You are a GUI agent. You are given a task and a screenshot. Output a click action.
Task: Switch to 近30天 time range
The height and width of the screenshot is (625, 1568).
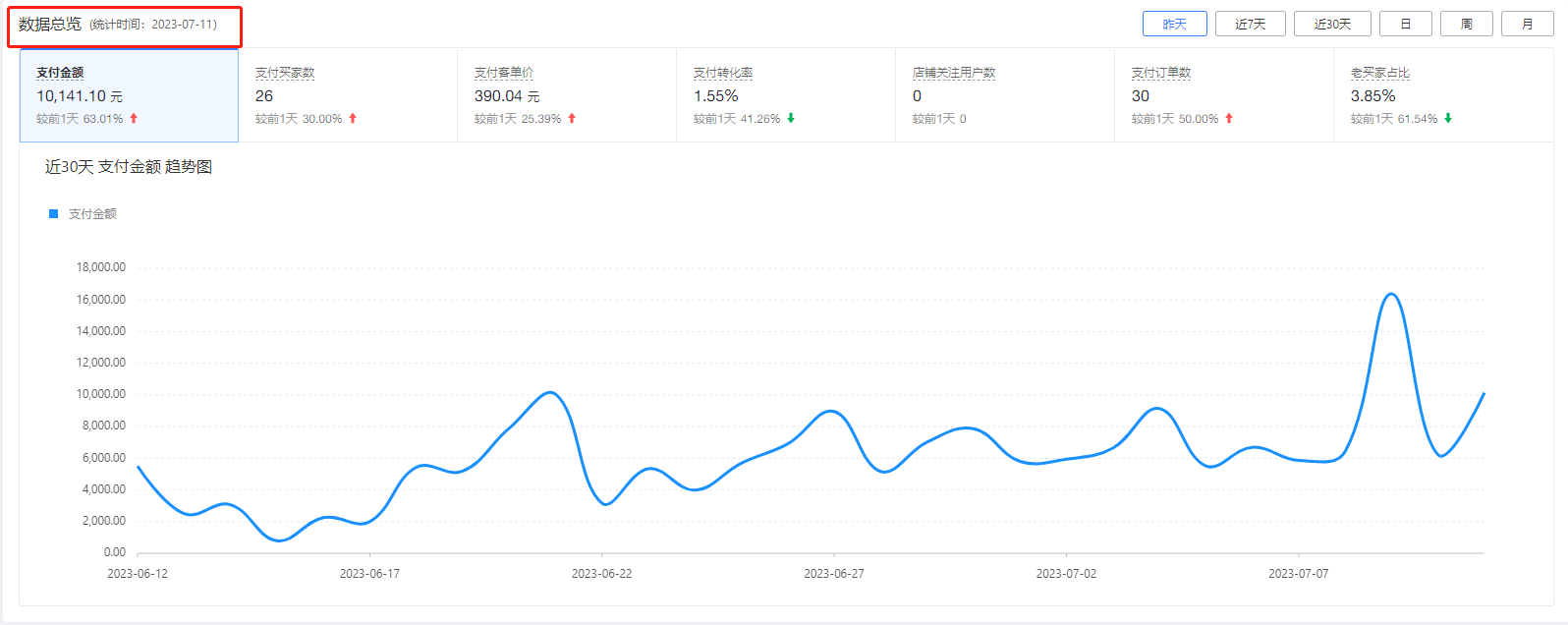pos(1332,24)
